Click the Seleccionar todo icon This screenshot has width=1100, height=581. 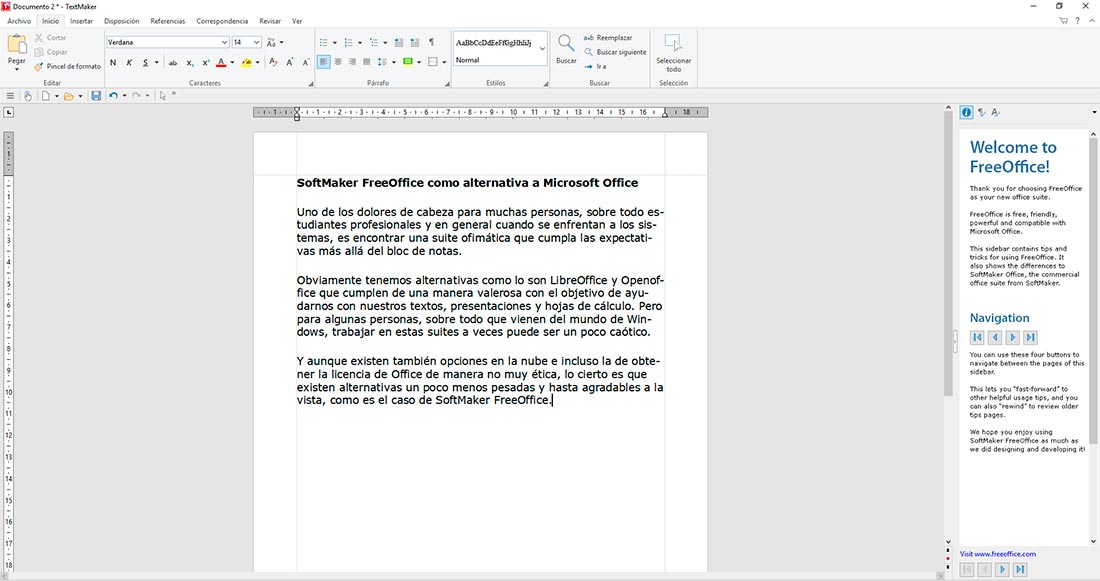673,44
